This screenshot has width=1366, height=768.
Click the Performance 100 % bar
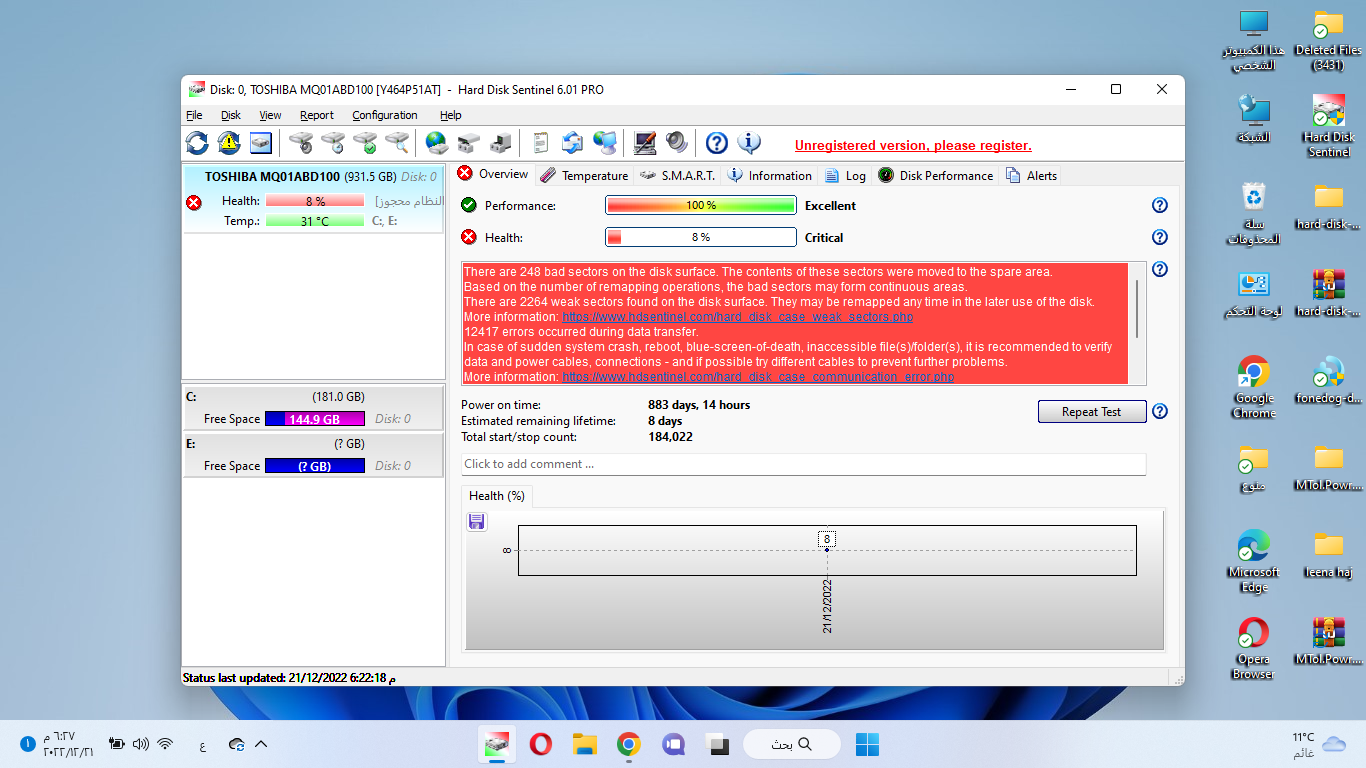click(x=700, y=205)
